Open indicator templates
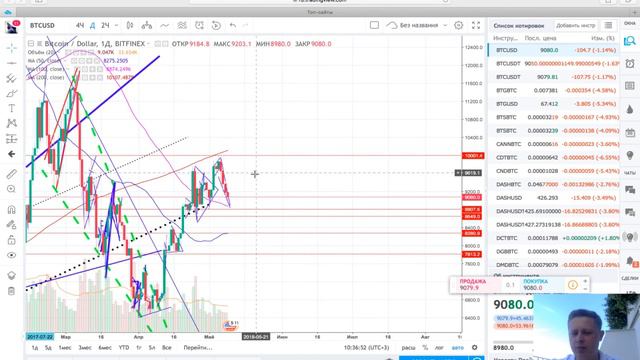 tap(182, 25)
